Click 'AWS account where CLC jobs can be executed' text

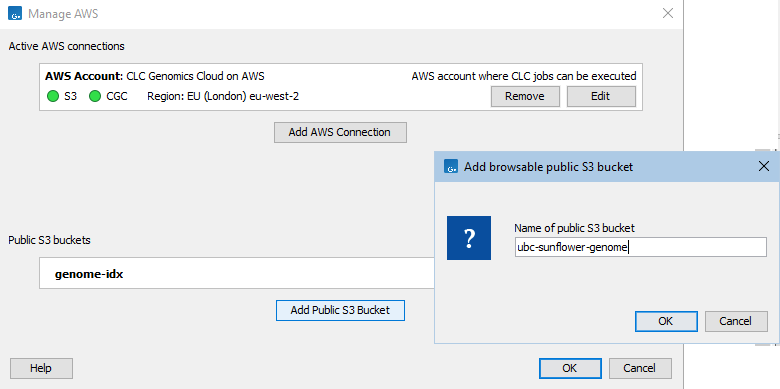pos(524,77)
